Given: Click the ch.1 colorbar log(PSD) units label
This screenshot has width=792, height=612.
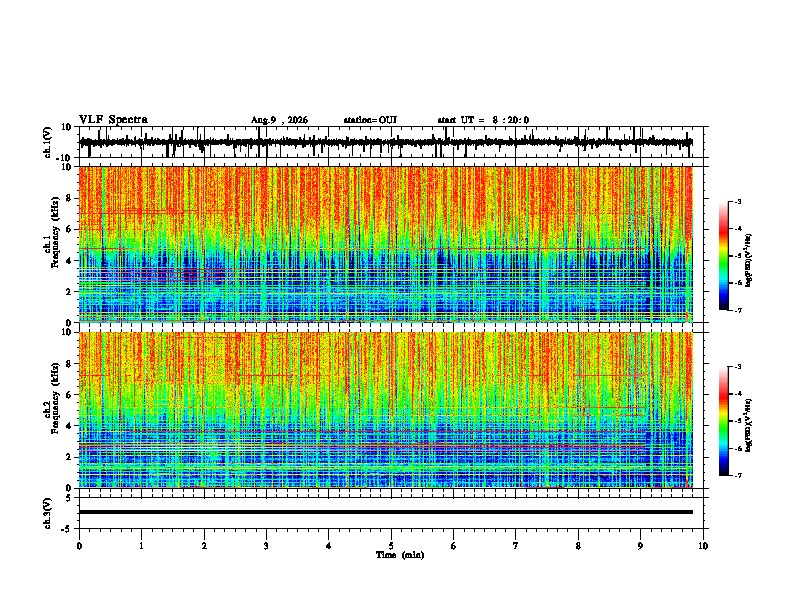Looking at the screenshot, I should [x=749, y=261].
